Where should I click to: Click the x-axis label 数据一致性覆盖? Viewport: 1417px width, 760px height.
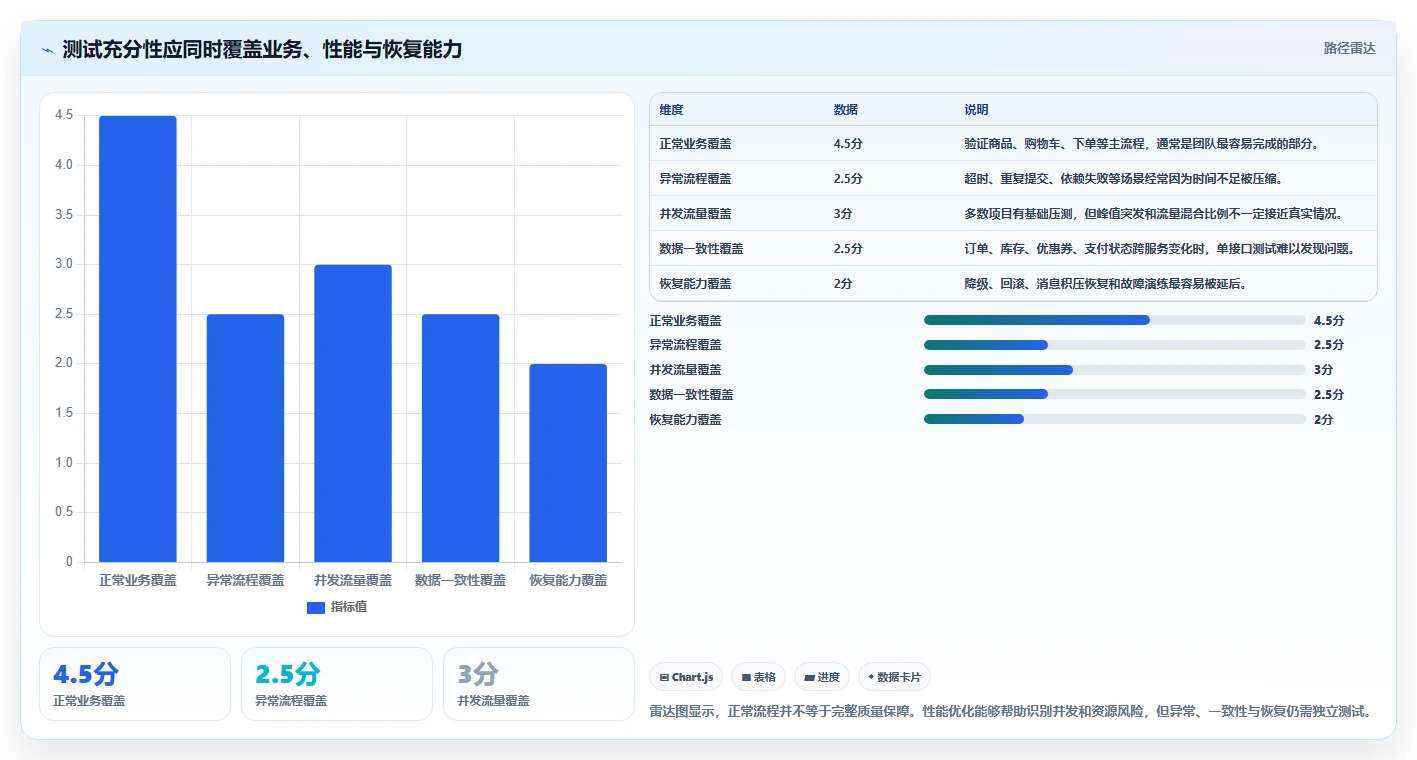pyautogui.click(x=460, y=580)
